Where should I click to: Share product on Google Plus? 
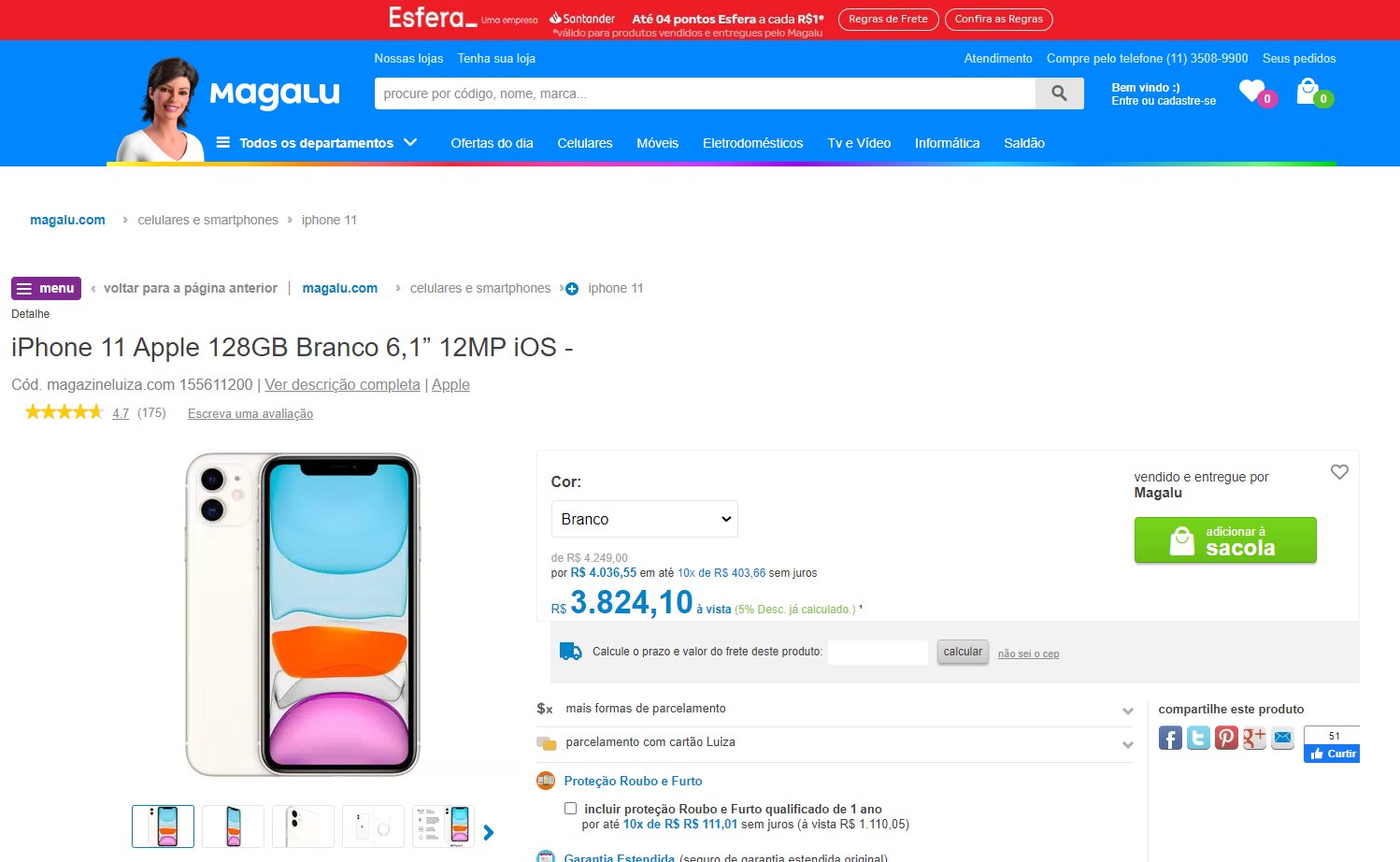1254,738
